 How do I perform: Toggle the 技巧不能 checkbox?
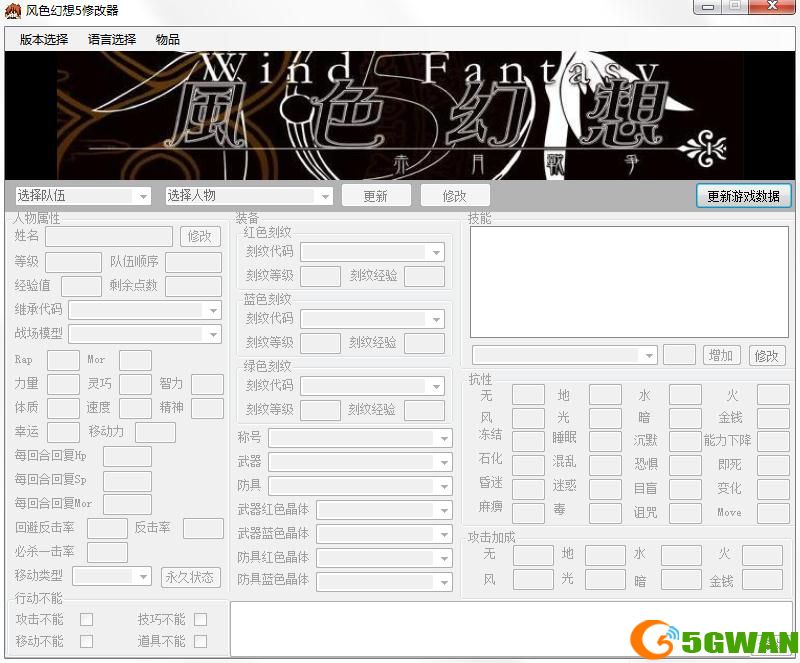point(201,620)
